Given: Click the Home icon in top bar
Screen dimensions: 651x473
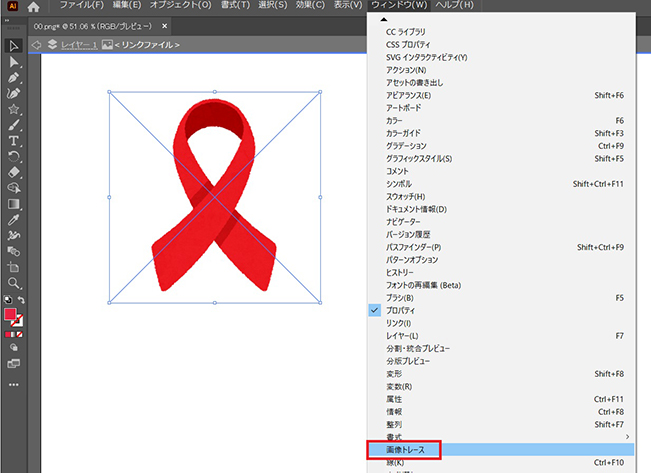Looking at the screenshot, I should pyautogui.click(x=33, y=6).
